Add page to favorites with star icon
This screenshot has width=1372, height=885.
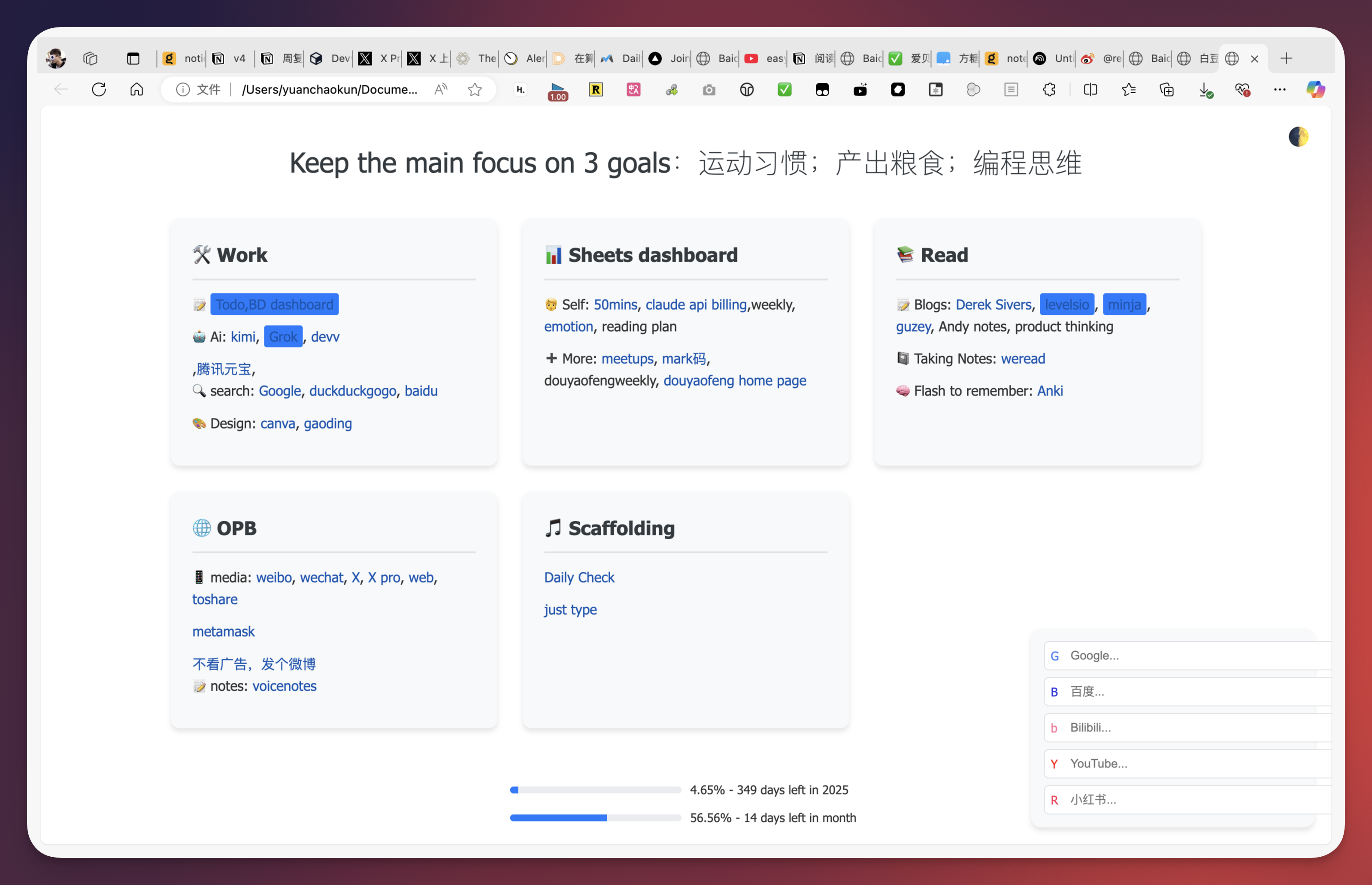click(x=475, y=90)
